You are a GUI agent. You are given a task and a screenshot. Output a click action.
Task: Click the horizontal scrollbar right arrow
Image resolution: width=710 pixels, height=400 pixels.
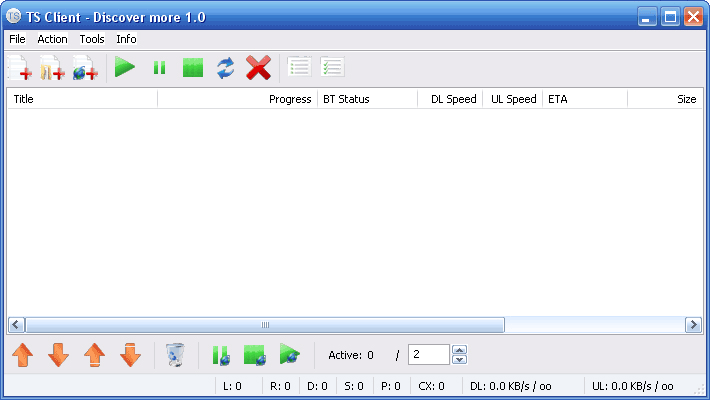point(693,325)
